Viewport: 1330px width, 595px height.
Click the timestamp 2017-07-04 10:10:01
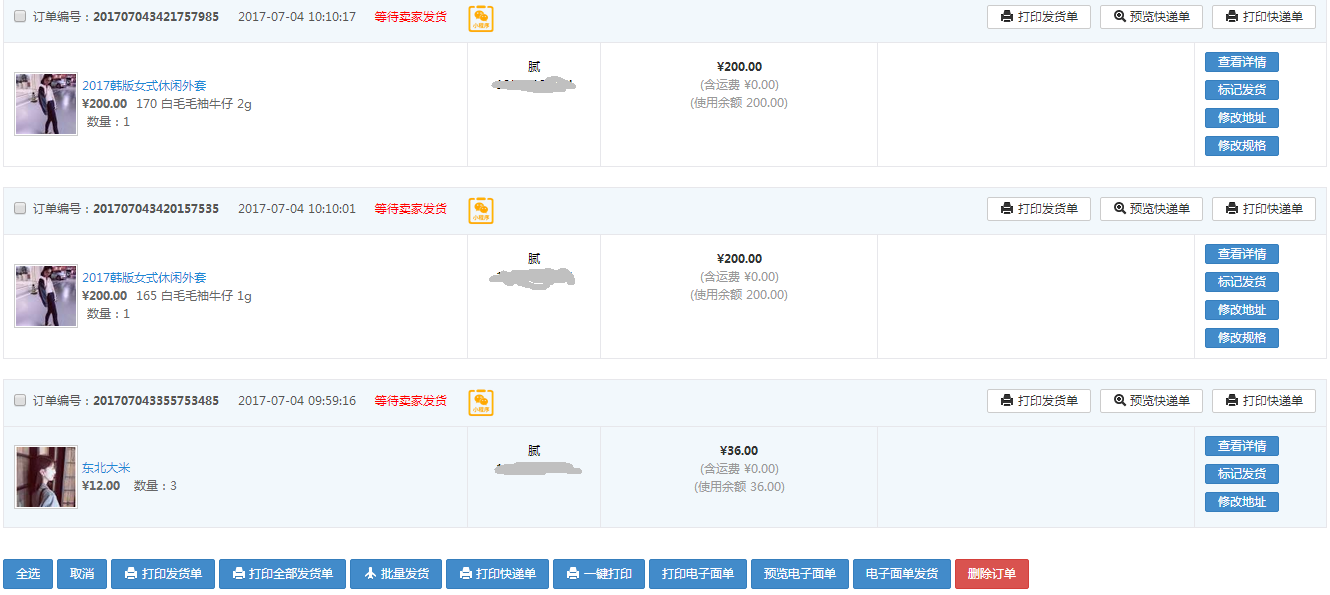coord(297,209)
